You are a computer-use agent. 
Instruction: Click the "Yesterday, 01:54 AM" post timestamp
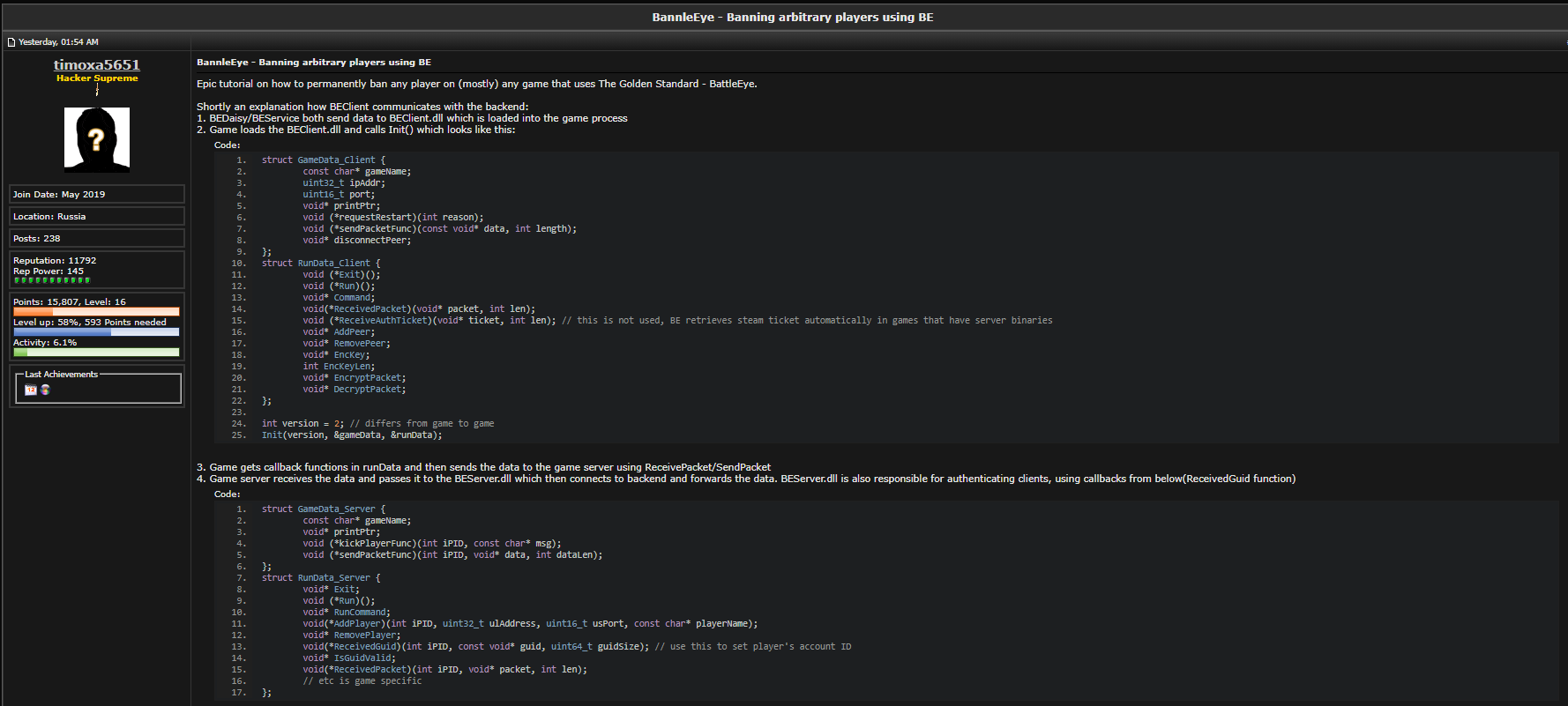[58, 42]
